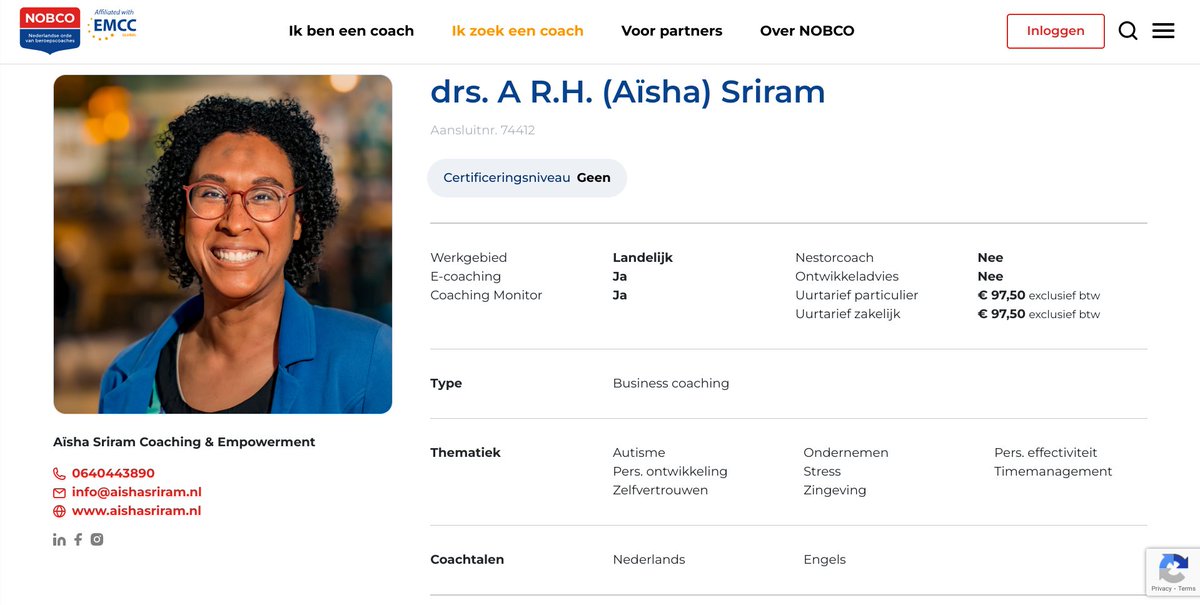This screenshot has width=1200, height=605.
Task: Click the 'Timemanagement' theme
Action: pos(1053,472)
